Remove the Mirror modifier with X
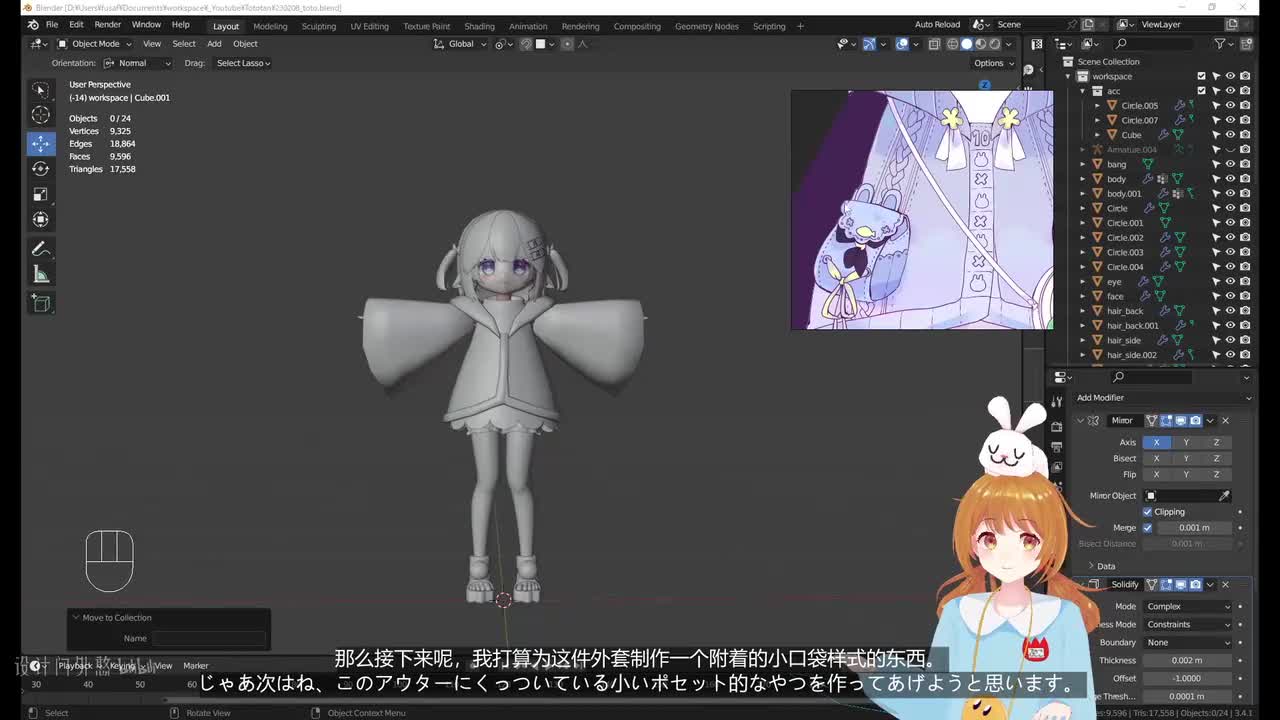 pyautogui.click(x=1225, y=421)
